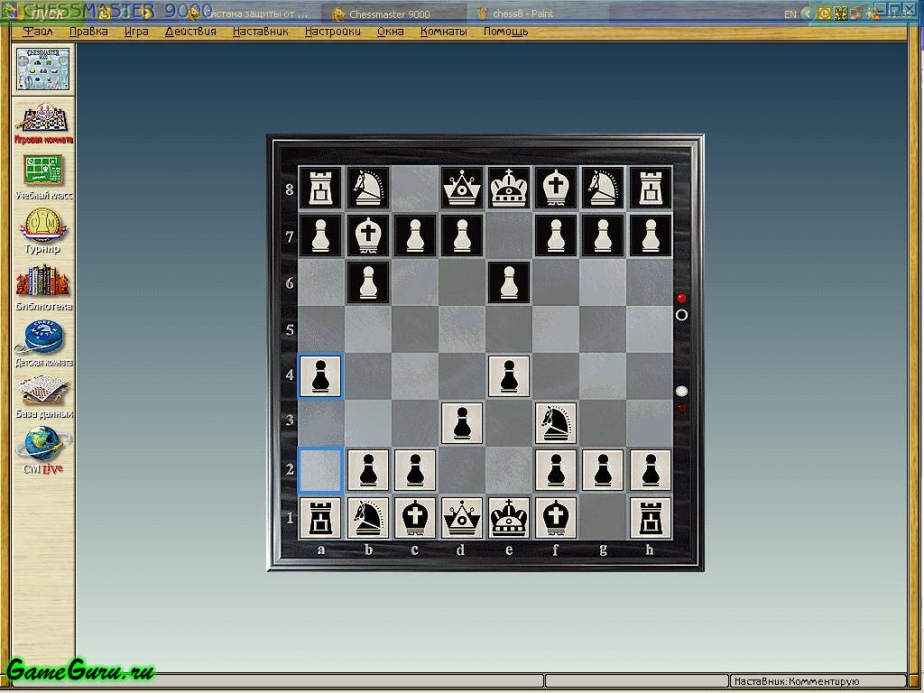Click the empty g1 square
Image resolution: width=924 pixels, height=693 pixels.
coord(603,518)
